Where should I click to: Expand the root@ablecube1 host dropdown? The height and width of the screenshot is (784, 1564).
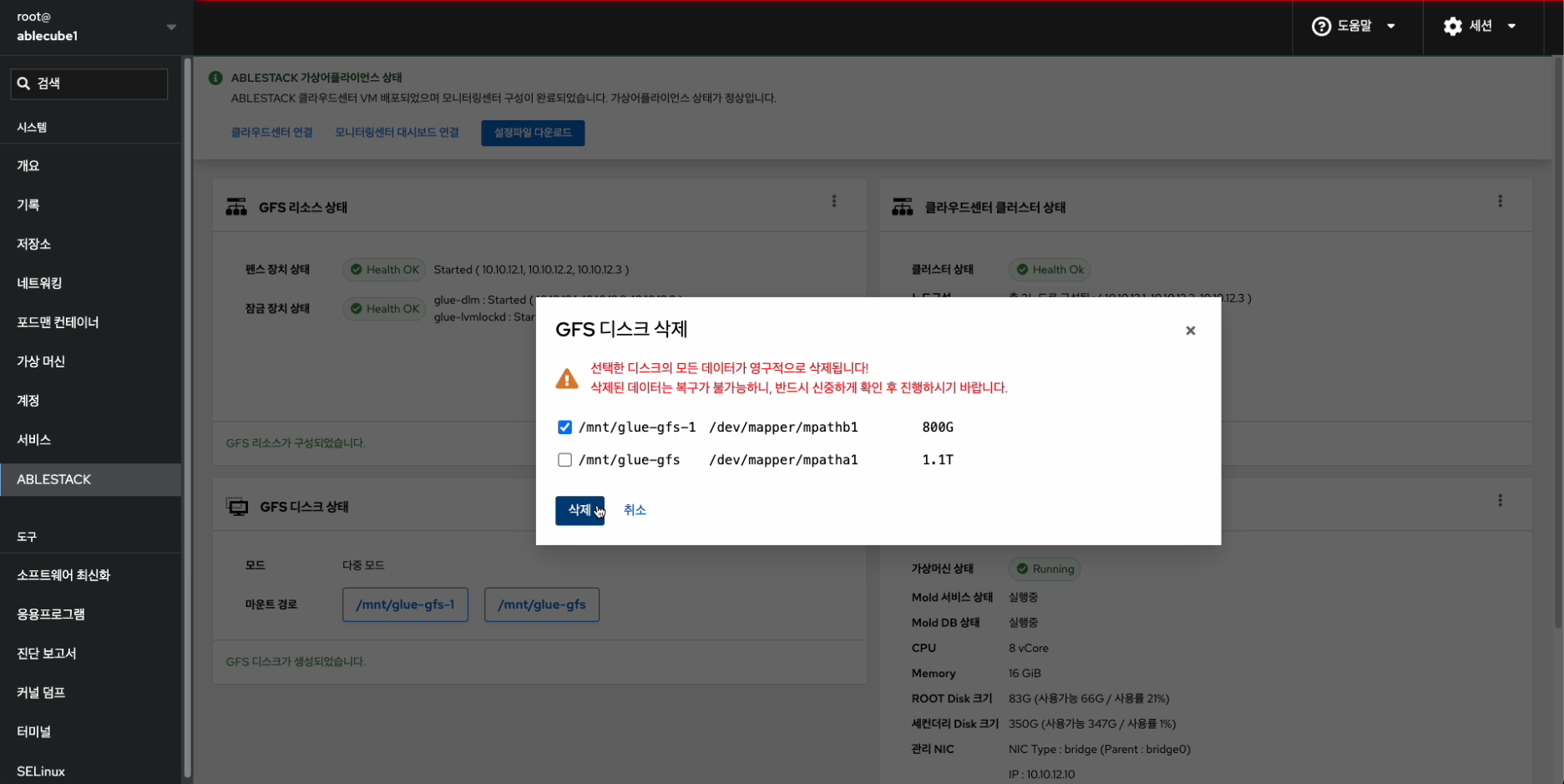pyautogui.click(x=171, y=27)
